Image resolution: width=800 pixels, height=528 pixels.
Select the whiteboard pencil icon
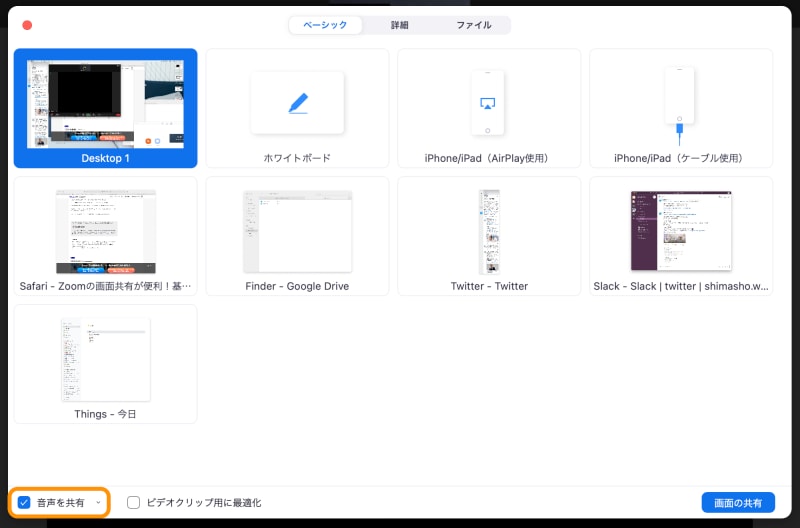298,103
